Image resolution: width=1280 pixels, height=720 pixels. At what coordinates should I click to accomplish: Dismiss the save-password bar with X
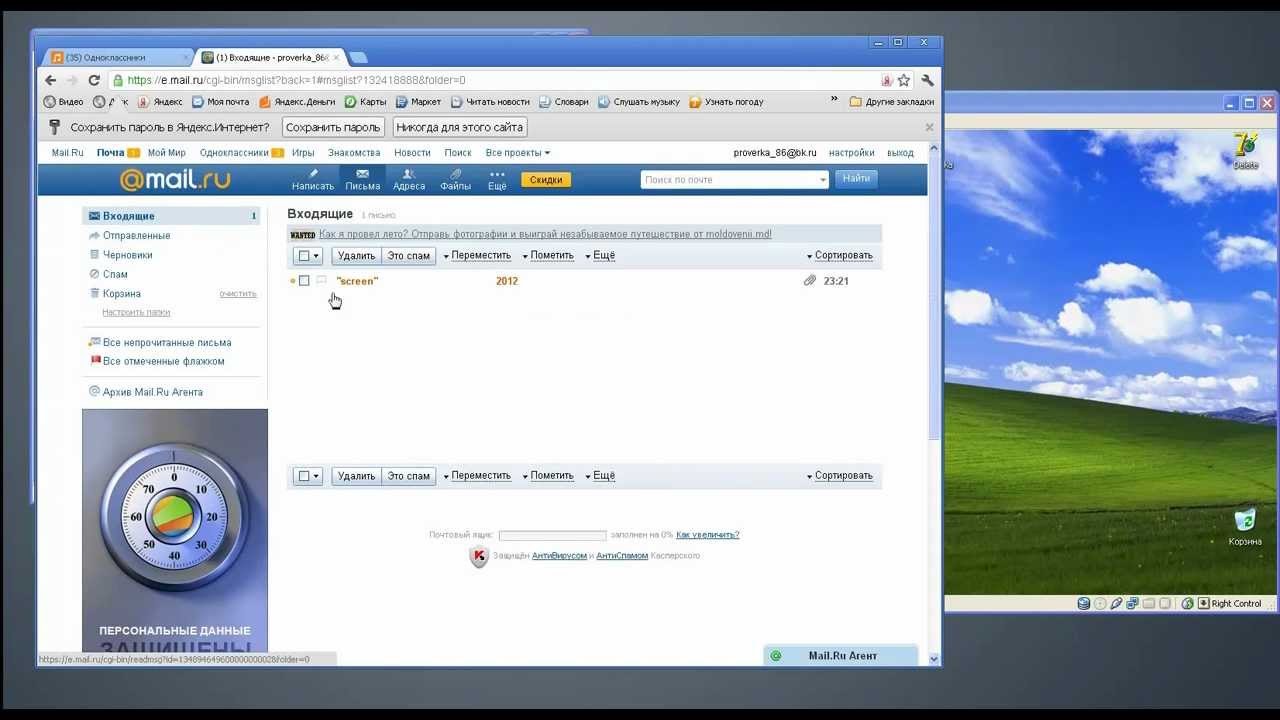pyautogui.click(x=929, y=127)
